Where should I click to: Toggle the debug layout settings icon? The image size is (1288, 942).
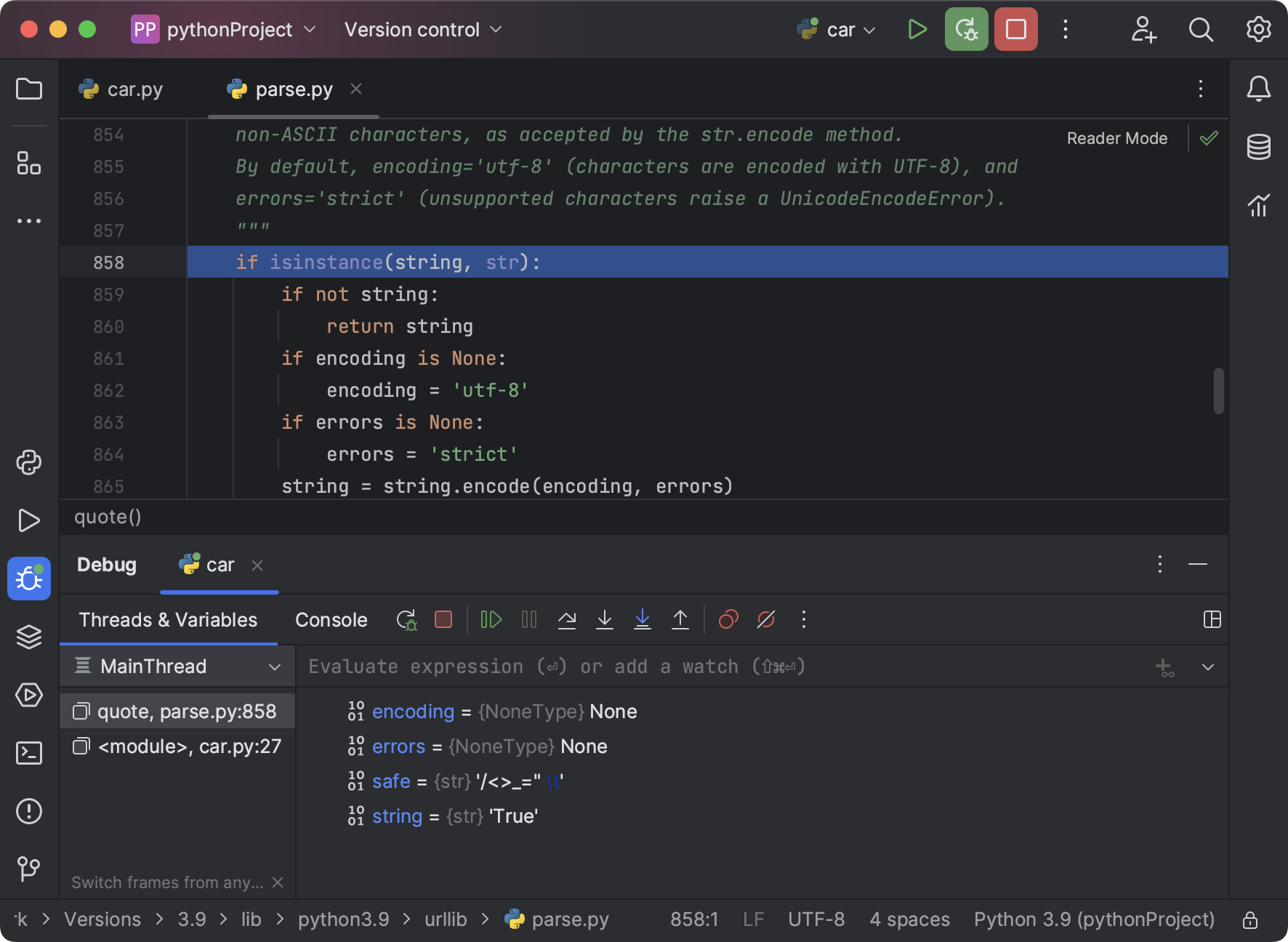(1212, 620)
